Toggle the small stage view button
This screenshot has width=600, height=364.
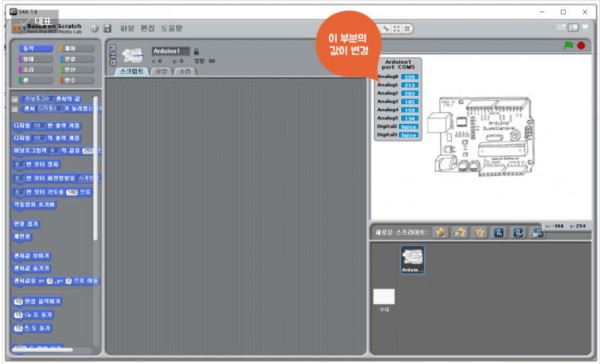coord(561,28)
